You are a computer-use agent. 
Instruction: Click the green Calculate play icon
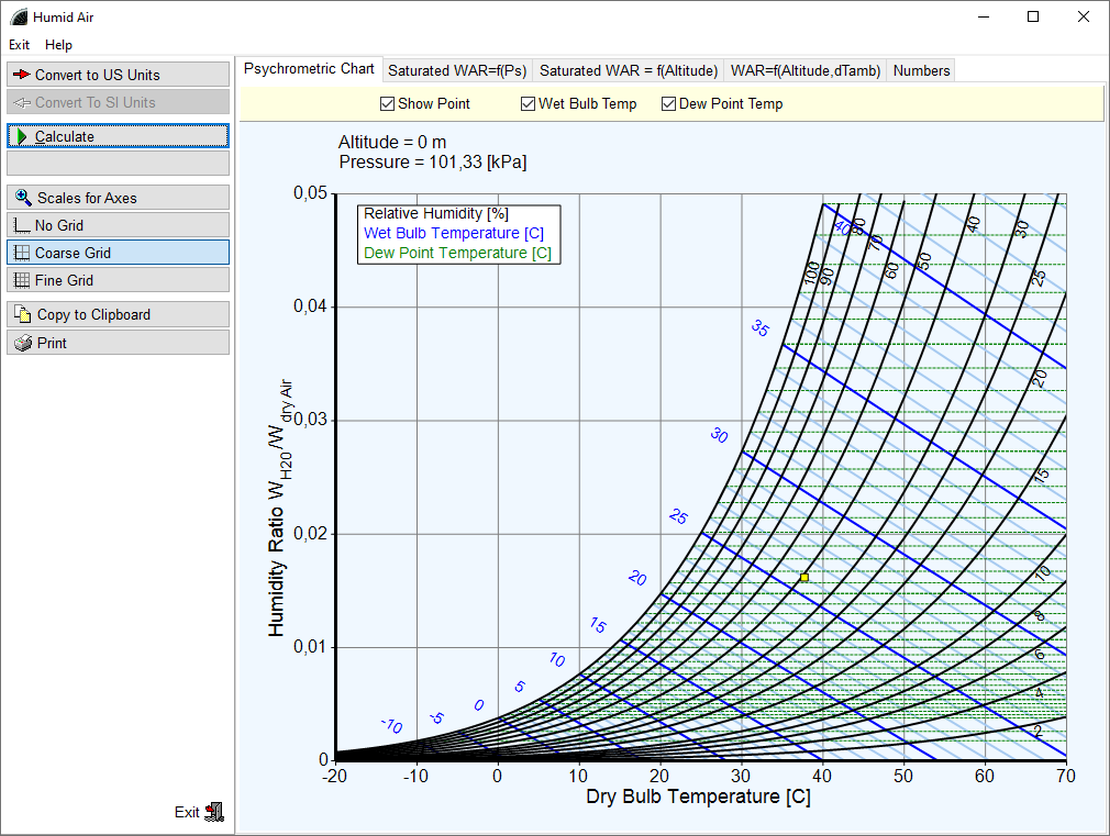point(22,137)
